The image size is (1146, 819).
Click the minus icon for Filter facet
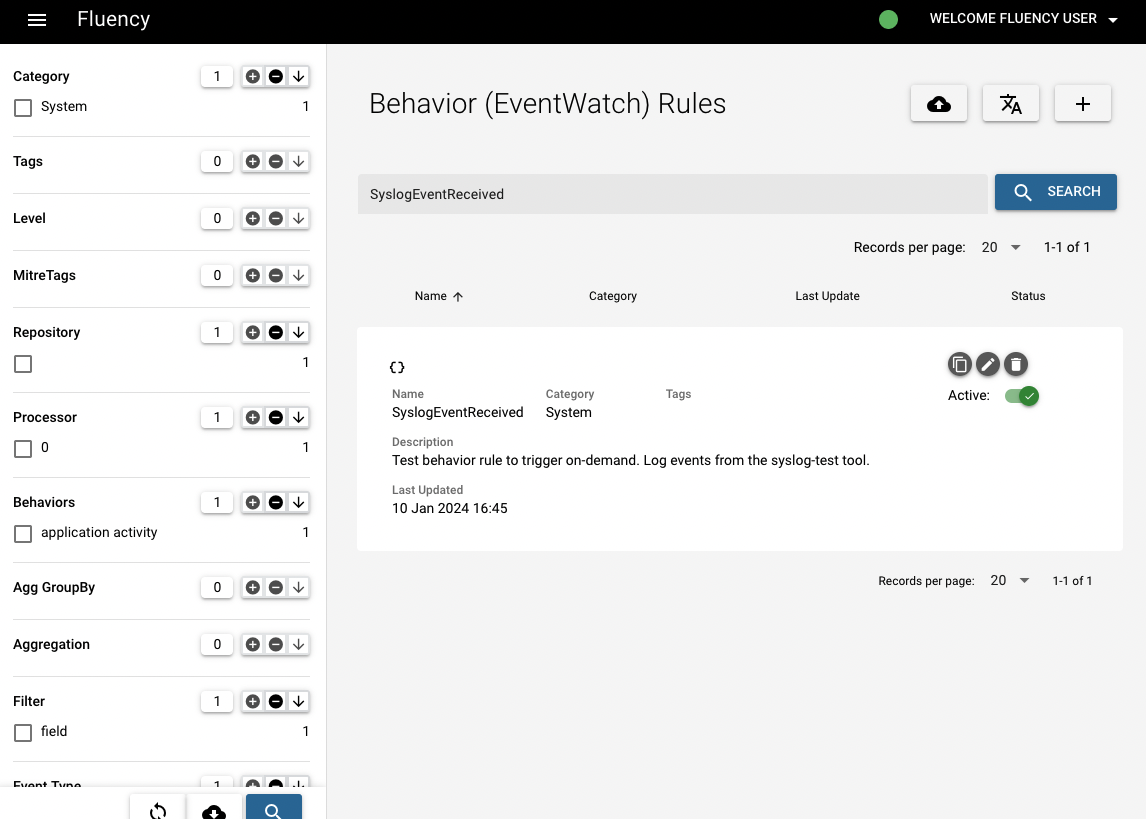click(276, 701)
